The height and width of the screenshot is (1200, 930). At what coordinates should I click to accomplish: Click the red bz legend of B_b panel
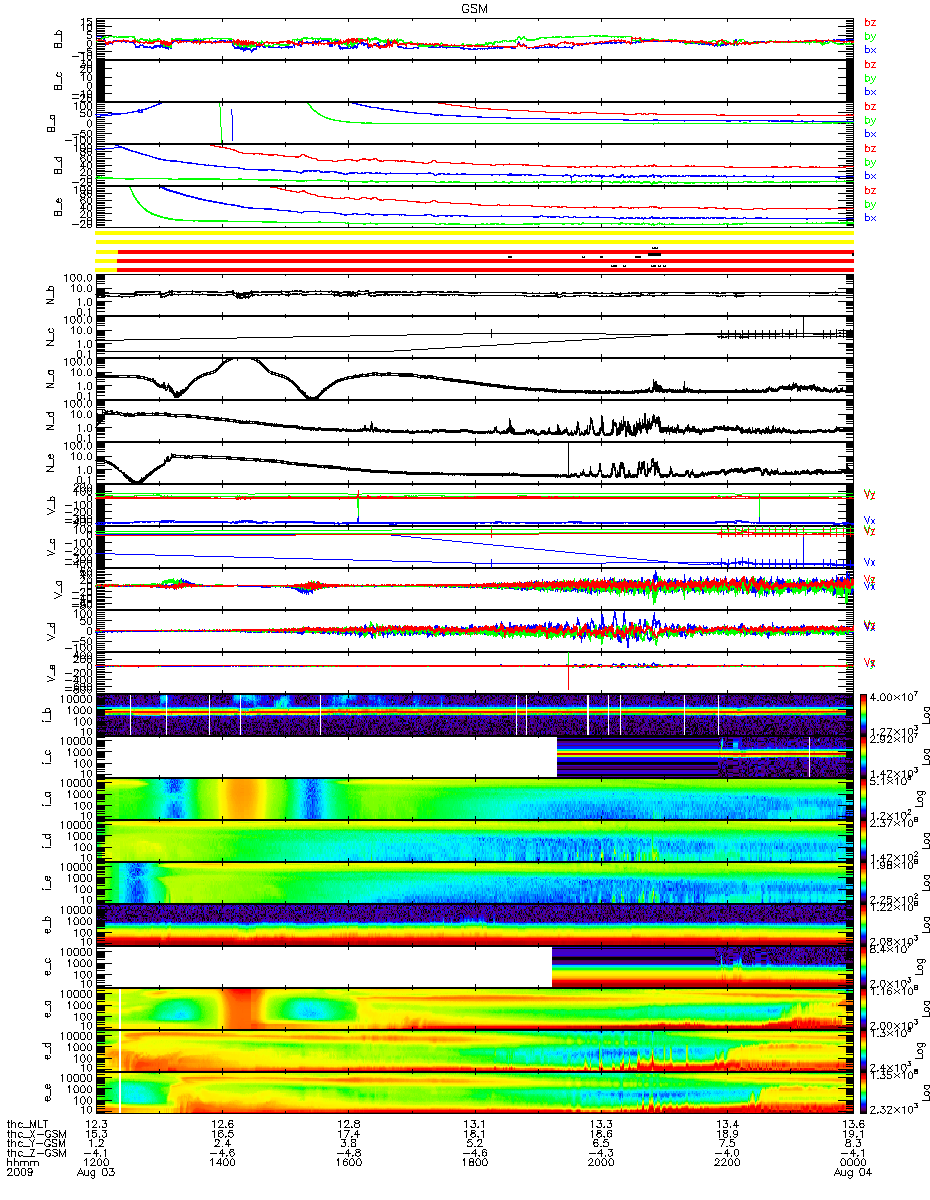tap(870, 23)
